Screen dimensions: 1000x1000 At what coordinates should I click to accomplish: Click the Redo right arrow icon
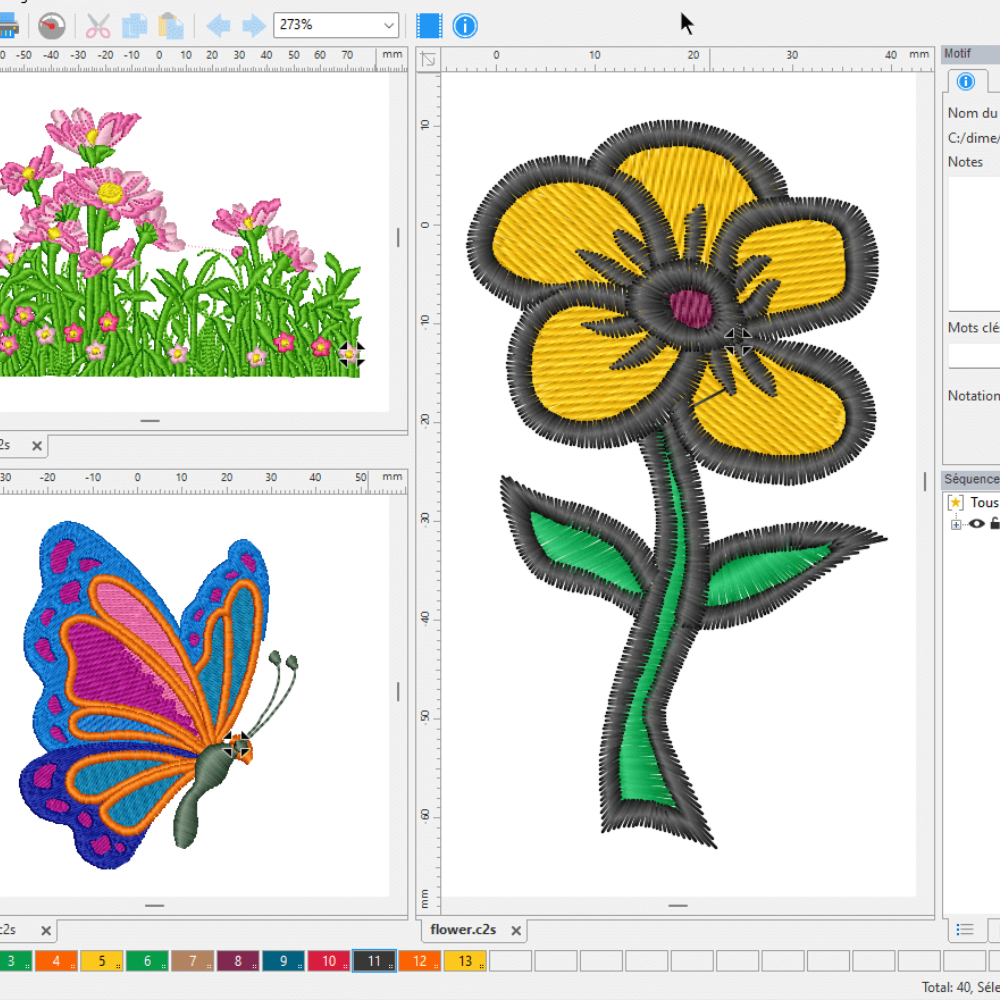click(254, 25)
